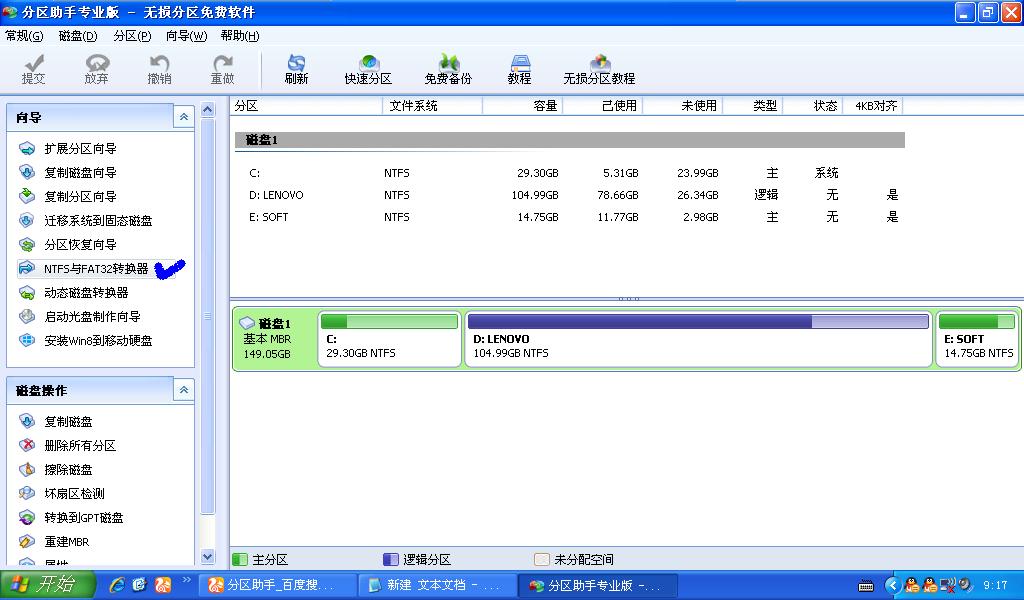The height and width of the screenshot is (600, 1024).
Task: Collapse the 磁盘操作 panel section
Action: coord(183,390)
